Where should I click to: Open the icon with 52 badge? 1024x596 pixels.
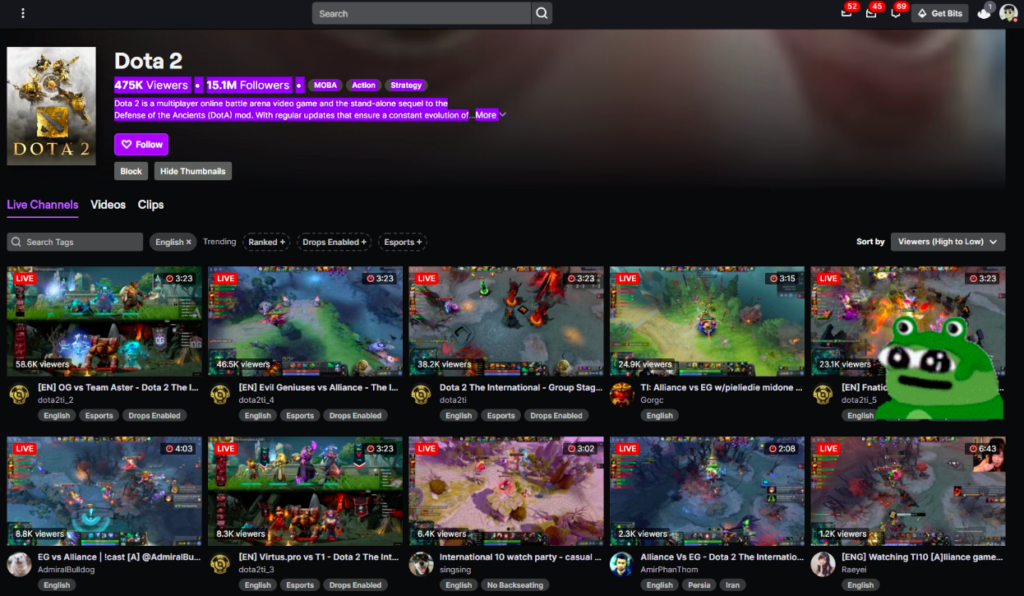(846, 13)
